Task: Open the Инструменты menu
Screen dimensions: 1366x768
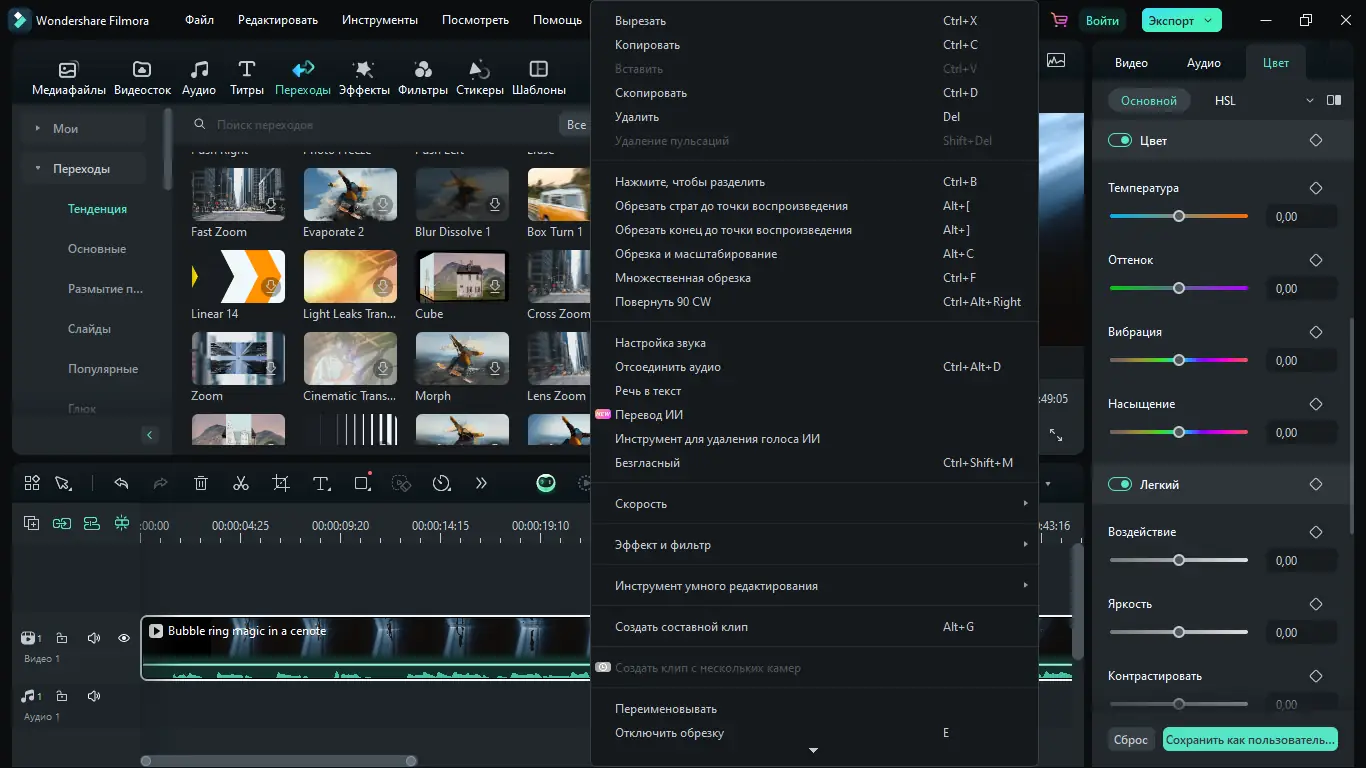Action: [380, 20]
